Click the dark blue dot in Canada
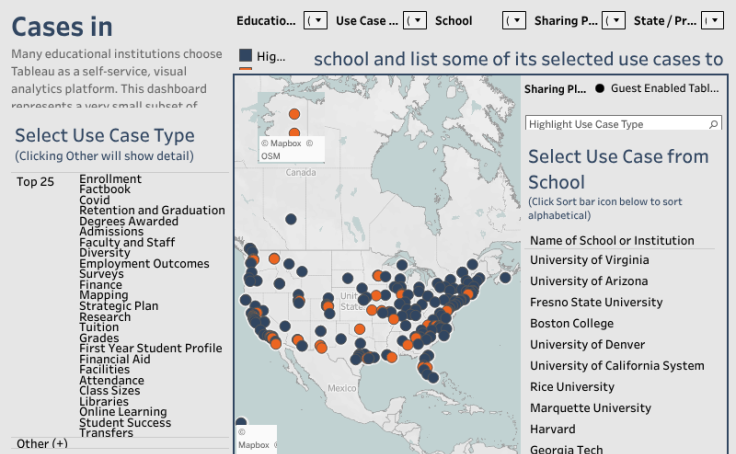This screenshot has width=736, height=454. pyautogui.click(x=291, y=219)
